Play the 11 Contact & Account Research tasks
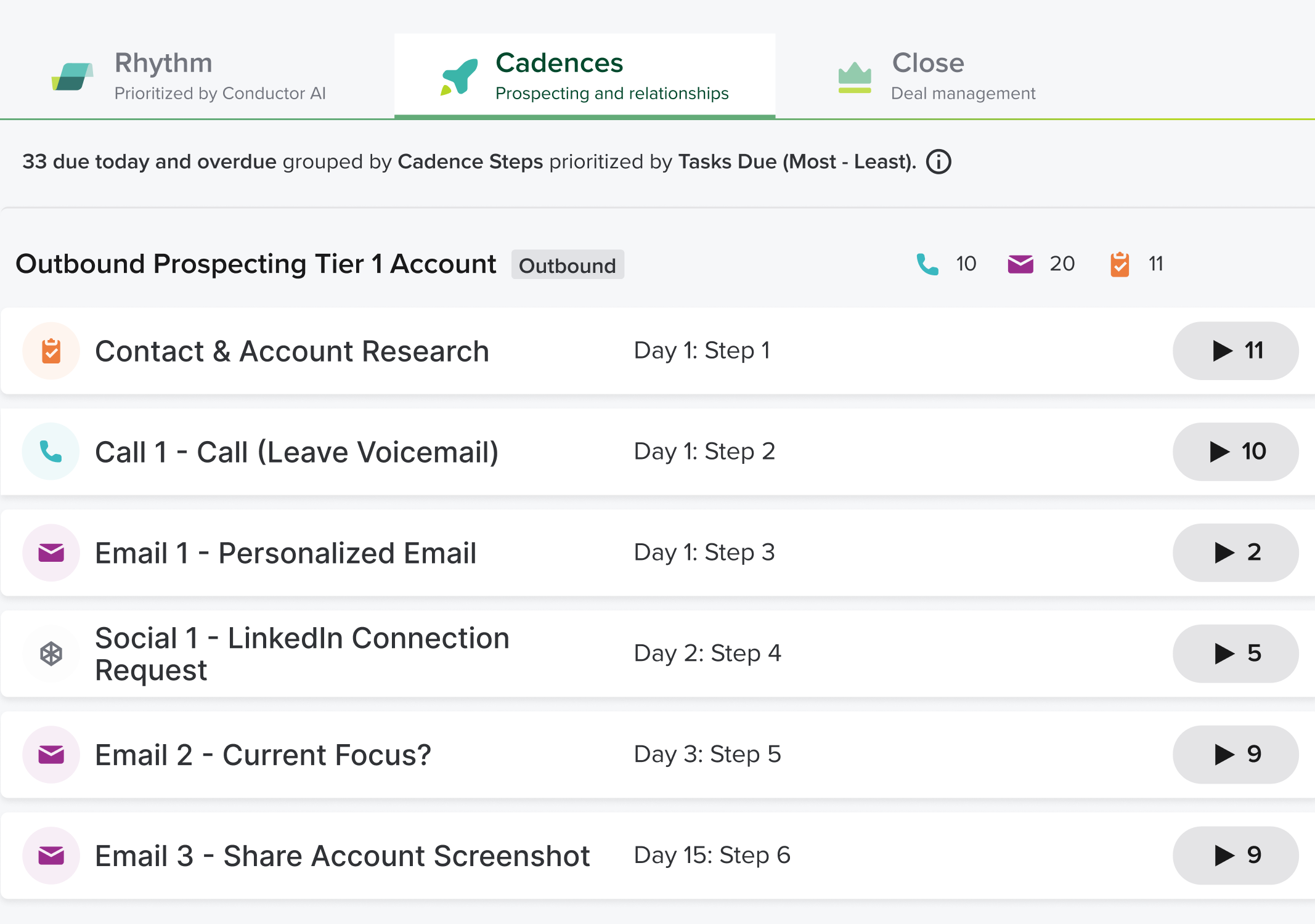Viewport: 1315px width, 924px height. [x=1236, y=351]
